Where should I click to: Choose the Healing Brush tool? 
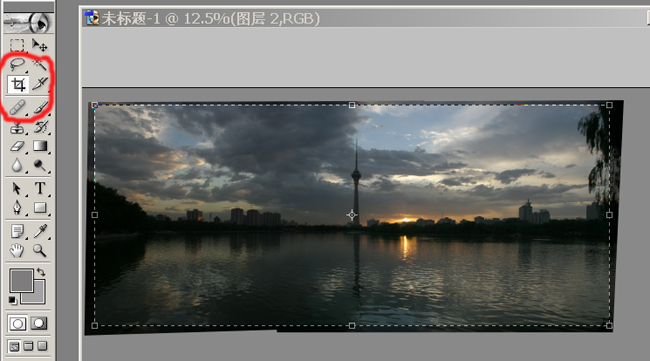point(17,108)
